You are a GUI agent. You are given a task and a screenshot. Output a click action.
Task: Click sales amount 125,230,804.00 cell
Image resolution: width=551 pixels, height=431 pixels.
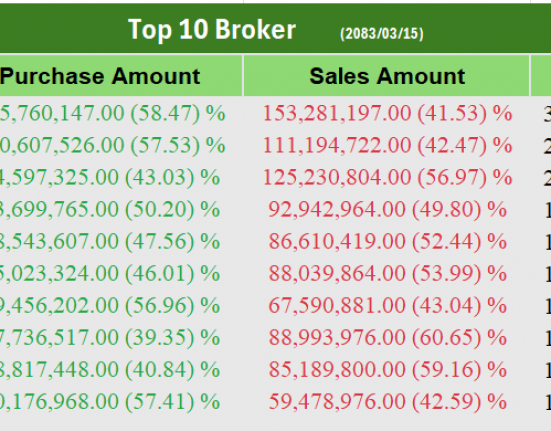click(387, 177)
